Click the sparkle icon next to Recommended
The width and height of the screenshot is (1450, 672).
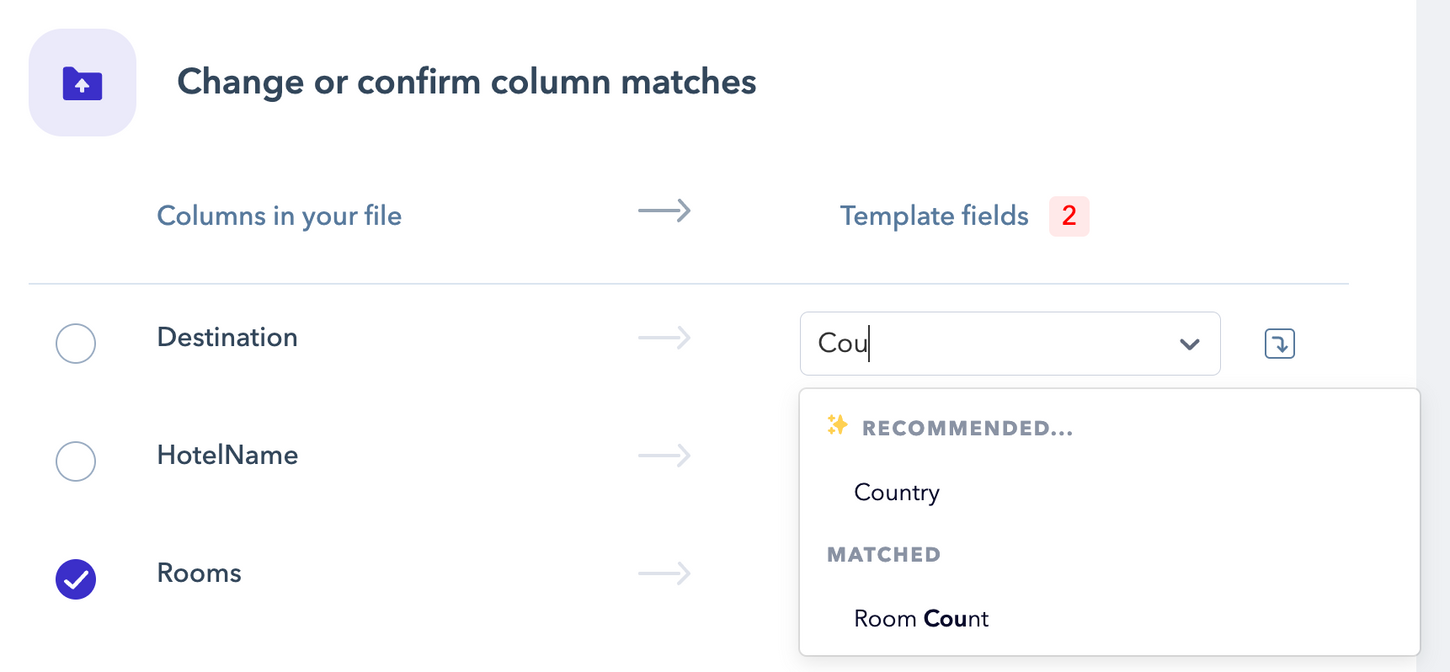point(837,427)
